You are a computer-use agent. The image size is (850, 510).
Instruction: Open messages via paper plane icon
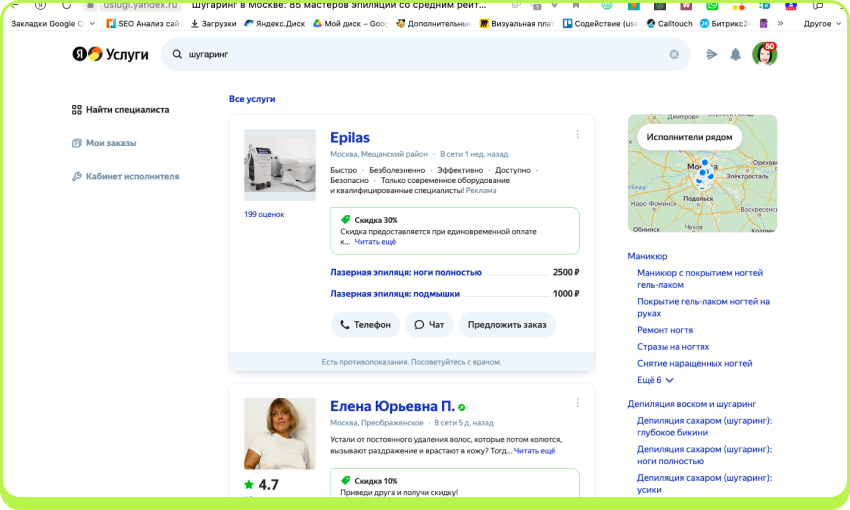tap(712, 54)
